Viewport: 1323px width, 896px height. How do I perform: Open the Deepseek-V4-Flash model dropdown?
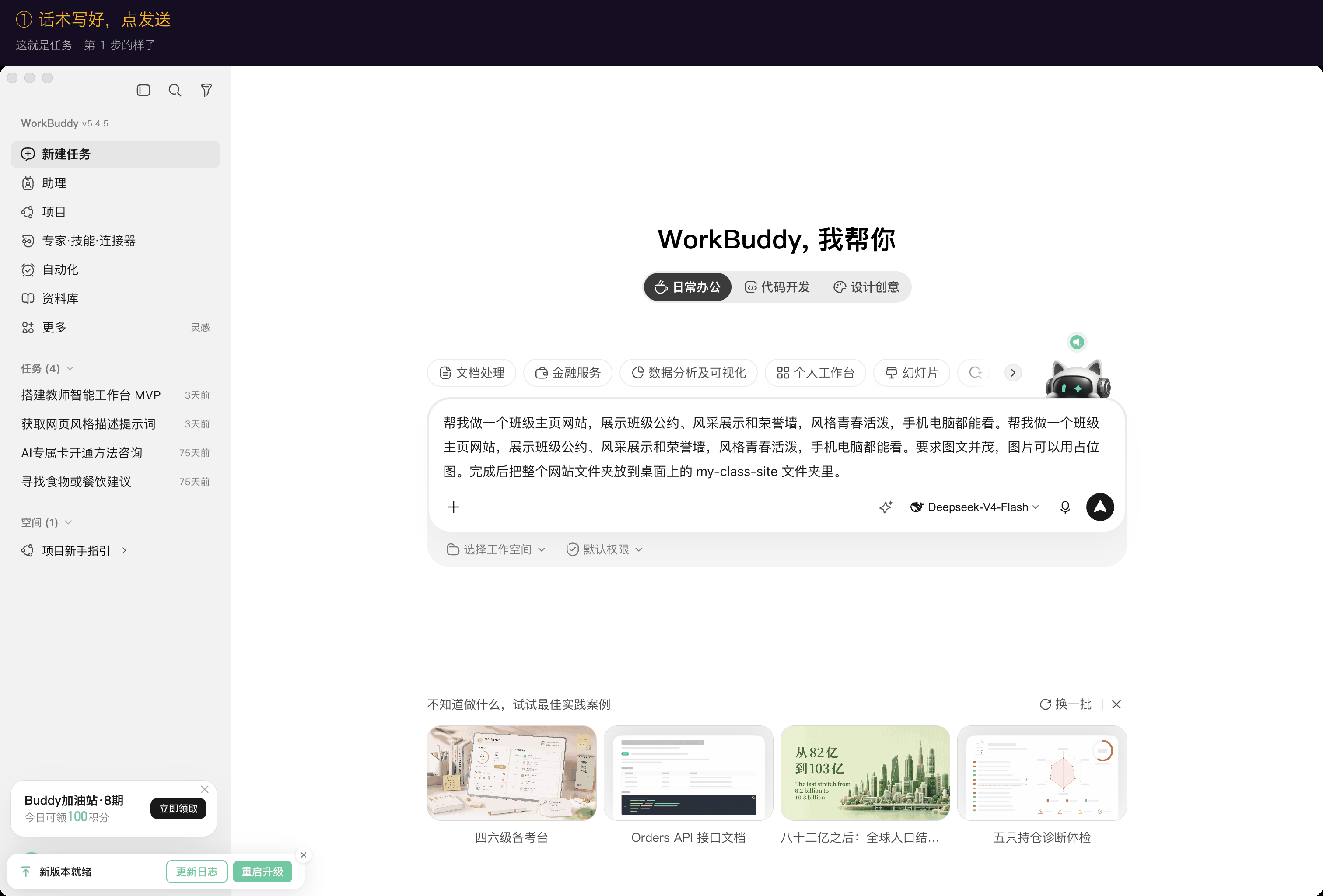click(x=975, y=507)
